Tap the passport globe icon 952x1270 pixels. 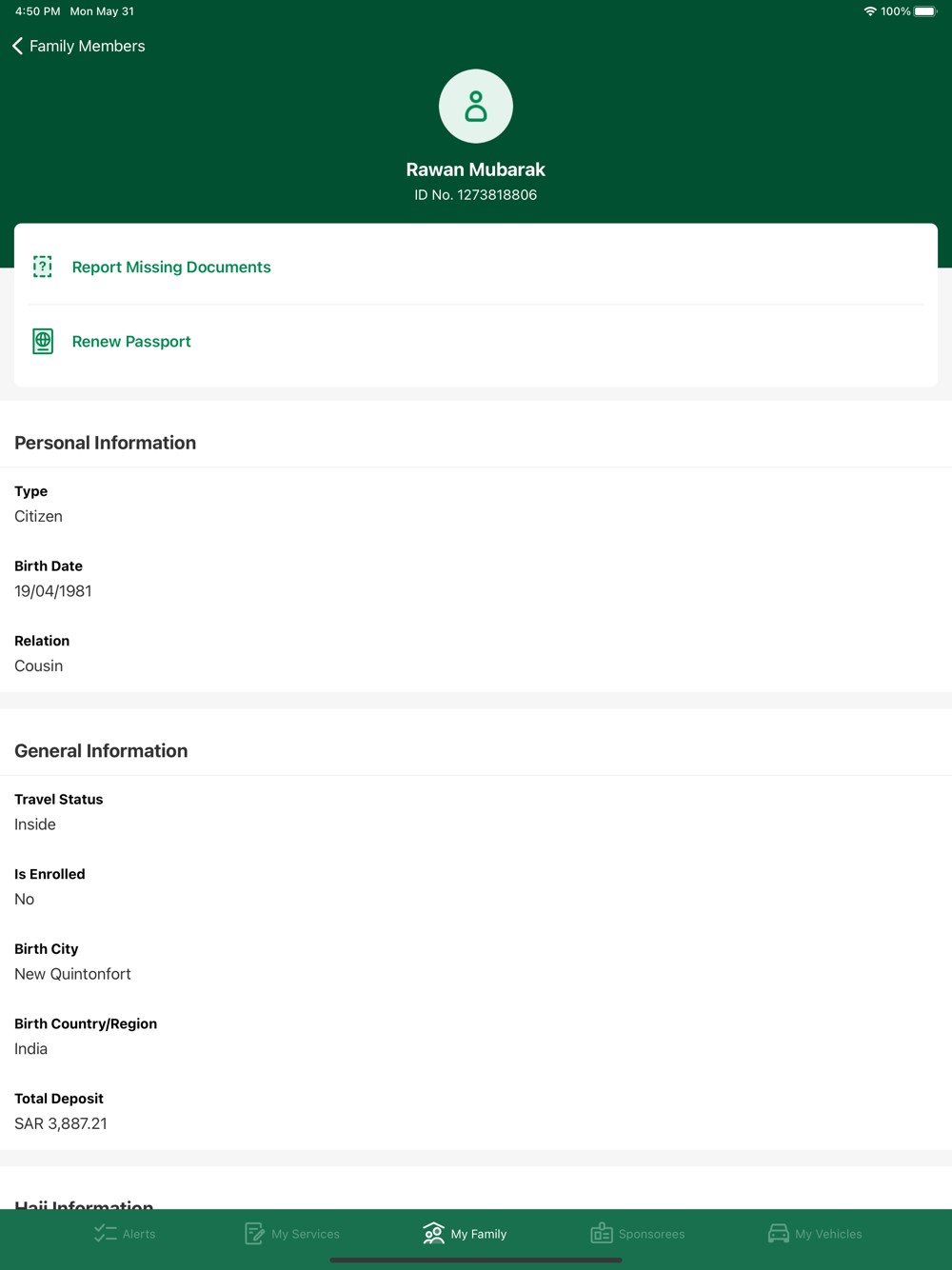(43, 341)
